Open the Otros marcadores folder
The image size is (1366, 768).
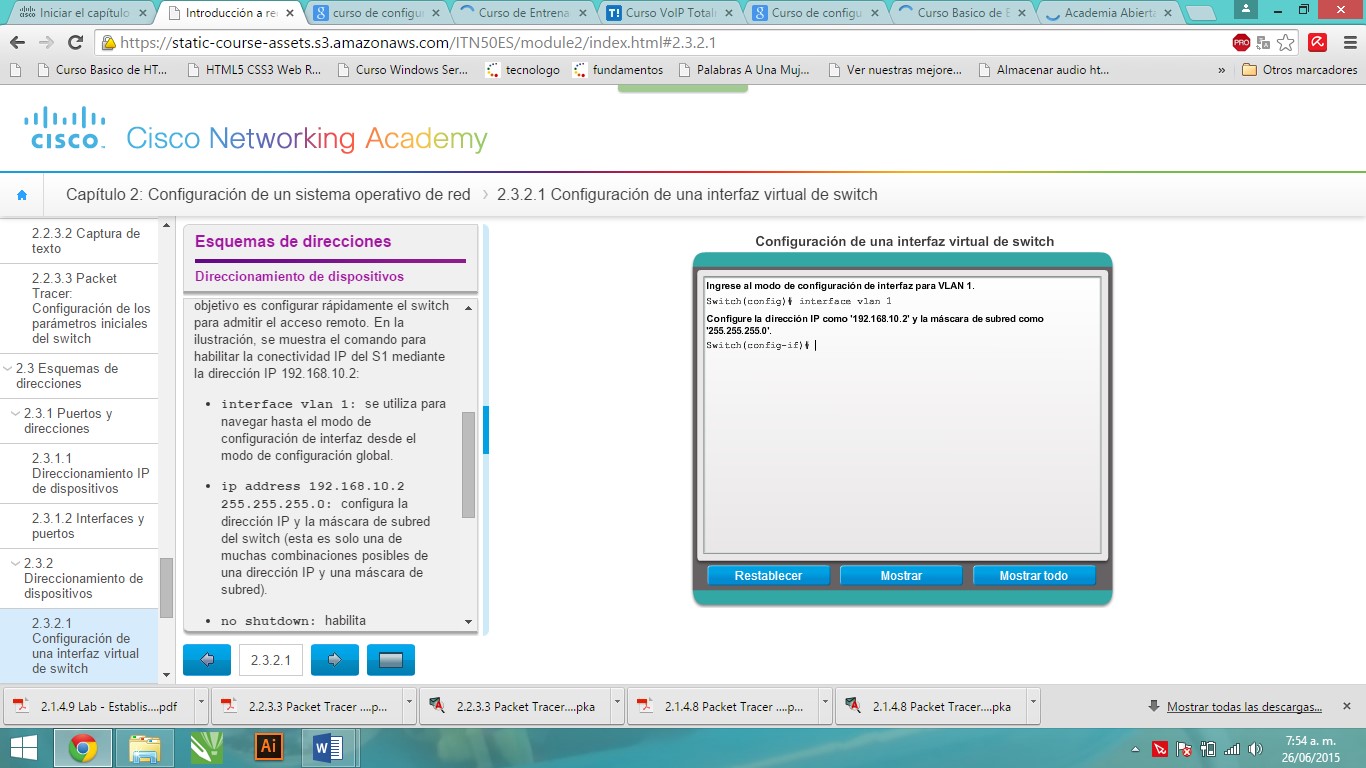coord(1299,70)
